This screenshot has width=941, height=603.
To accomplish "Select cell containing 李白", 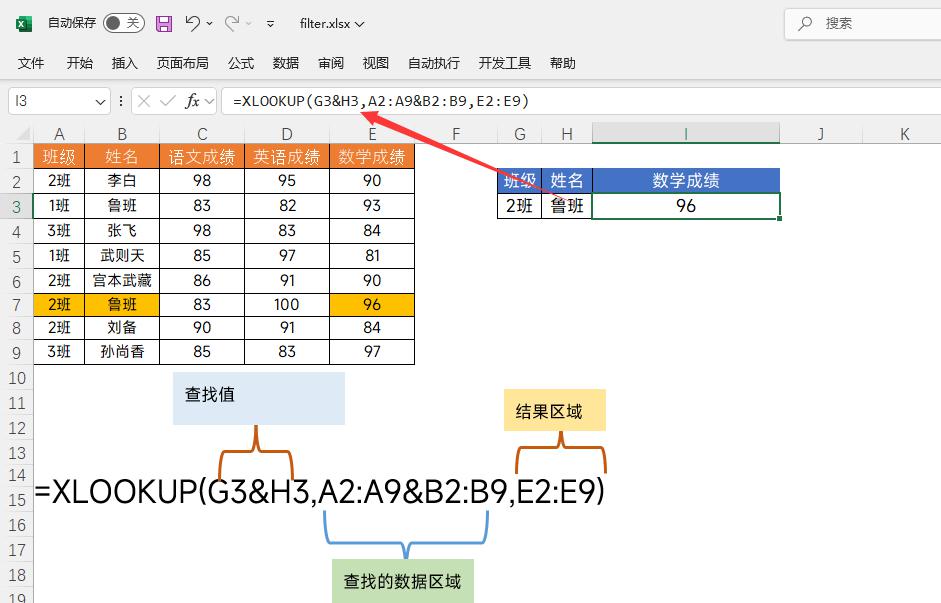I will pos(122,181).
